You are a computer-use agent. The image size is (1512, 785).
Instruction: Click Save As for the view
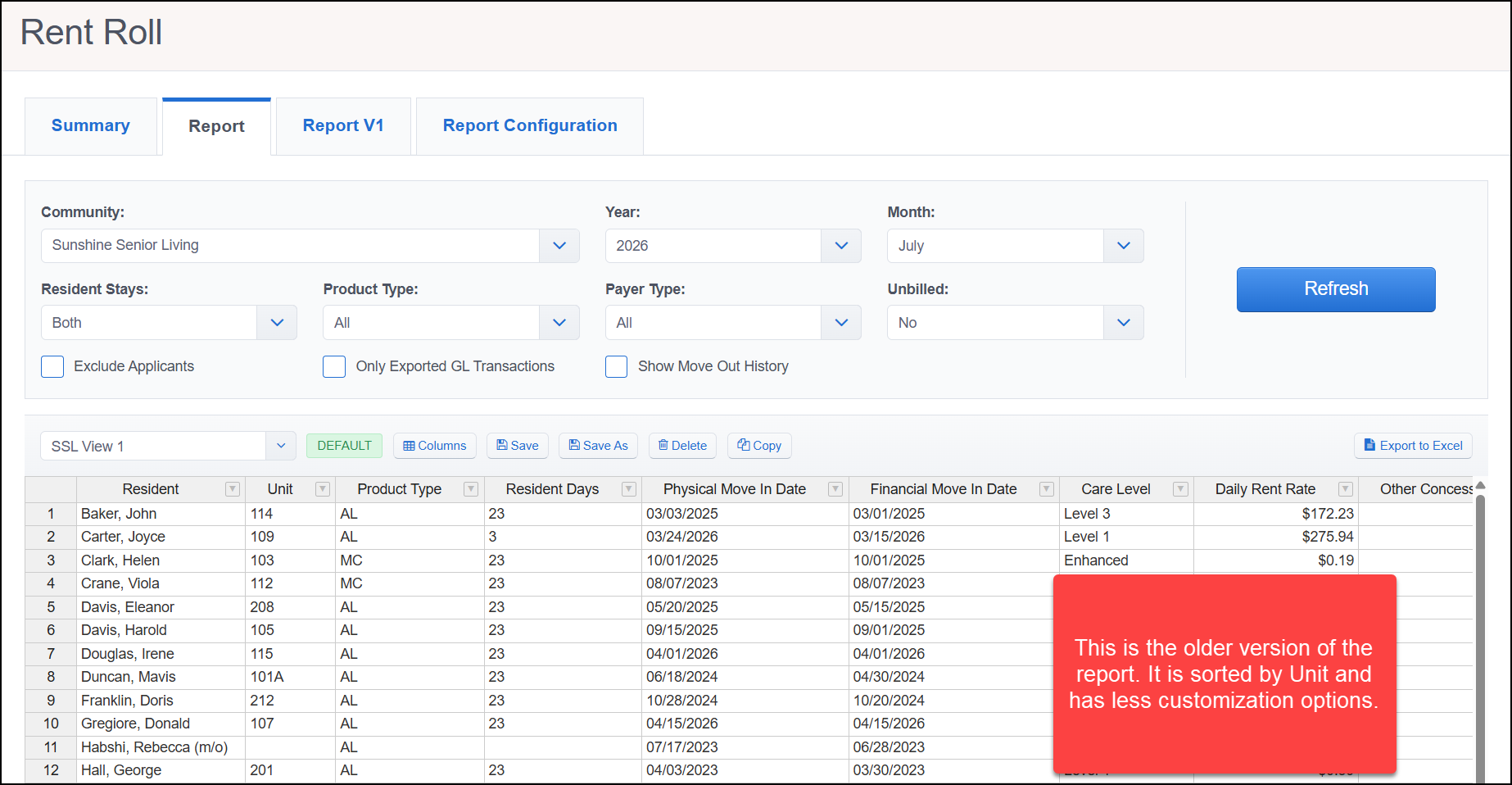coord(599,446)
